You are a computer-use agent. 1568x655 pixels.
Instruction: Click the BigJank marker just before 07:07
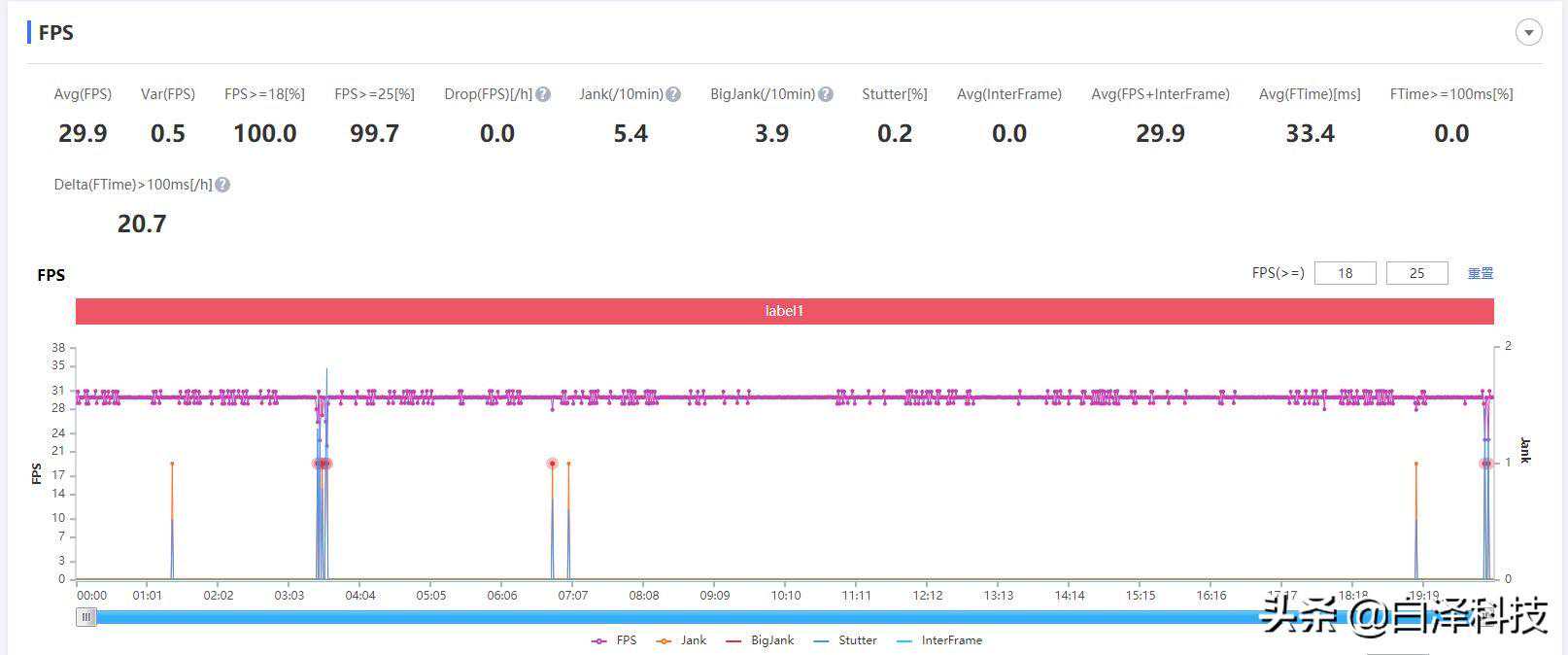(552, 464)
